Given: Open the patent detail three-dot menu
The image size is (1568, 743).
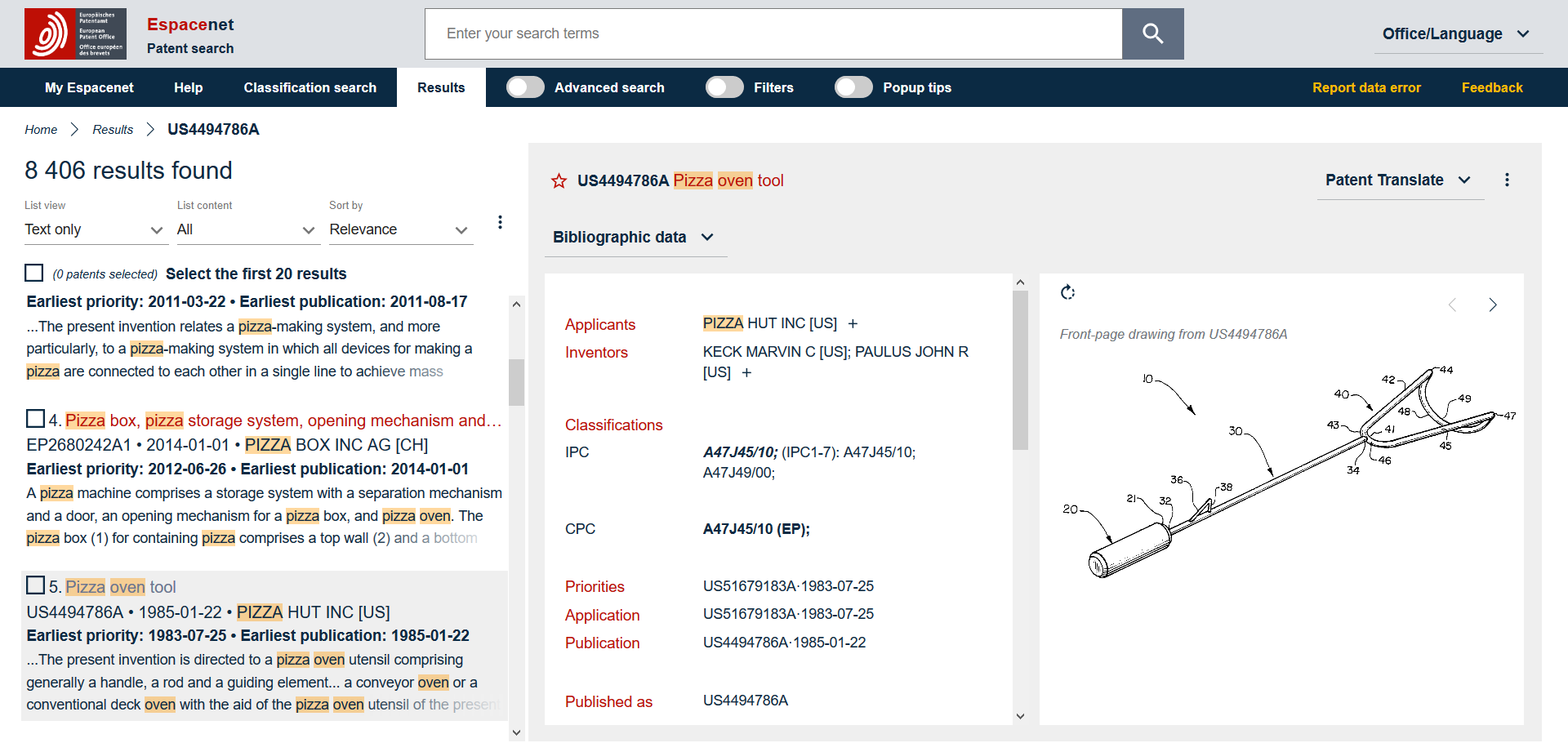Looking at the screenshot, I should [1507, 180].
